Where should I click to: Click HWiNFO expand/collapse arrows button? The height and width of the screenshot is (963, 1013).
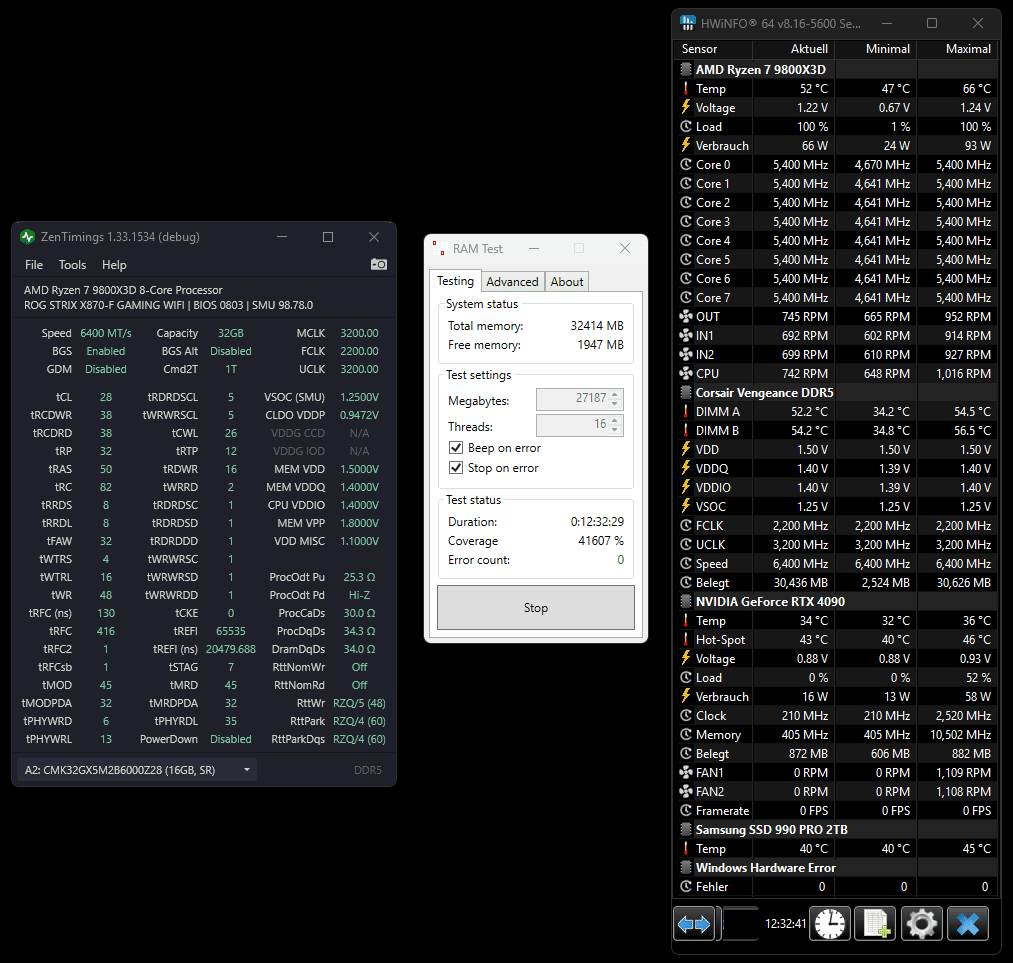694,924
